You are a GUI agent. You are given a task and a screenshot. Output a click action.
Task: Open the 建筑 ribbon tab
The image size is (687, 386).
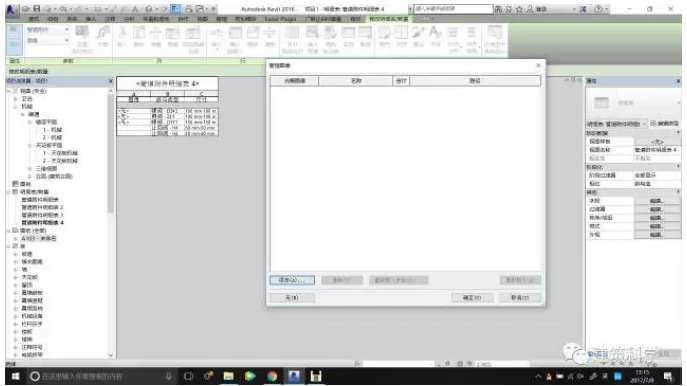click(x=34, y=19)
